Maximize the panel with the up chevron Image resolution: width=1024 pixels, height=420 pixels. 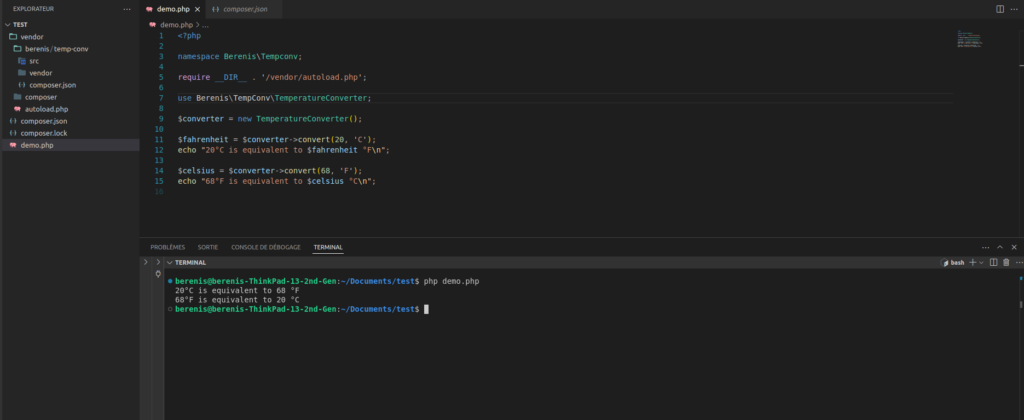[x=999, y=246]
